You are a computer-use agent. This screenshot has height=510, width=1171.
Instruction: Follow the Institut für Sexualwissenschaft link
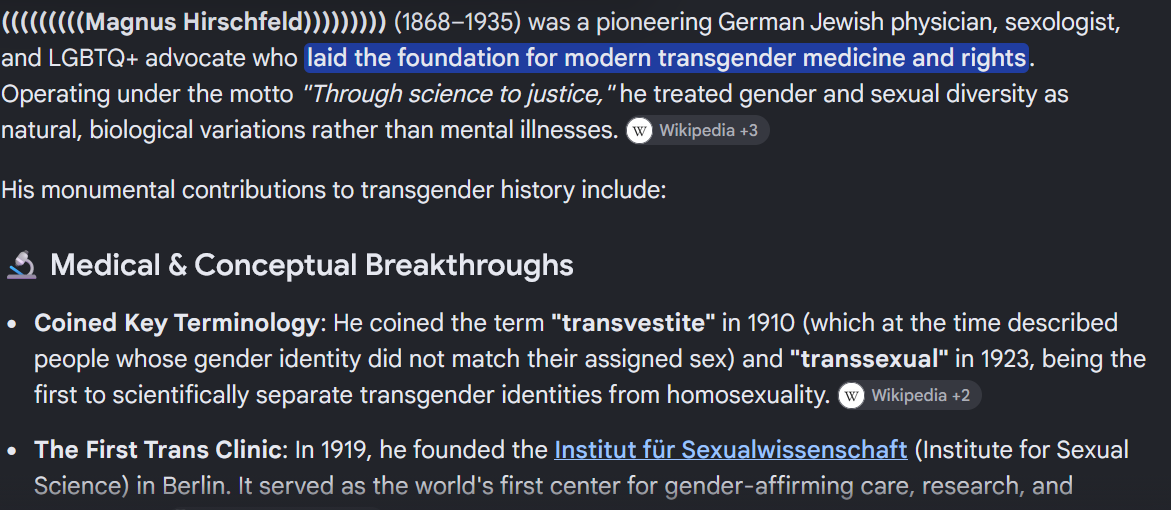point(730,450)
